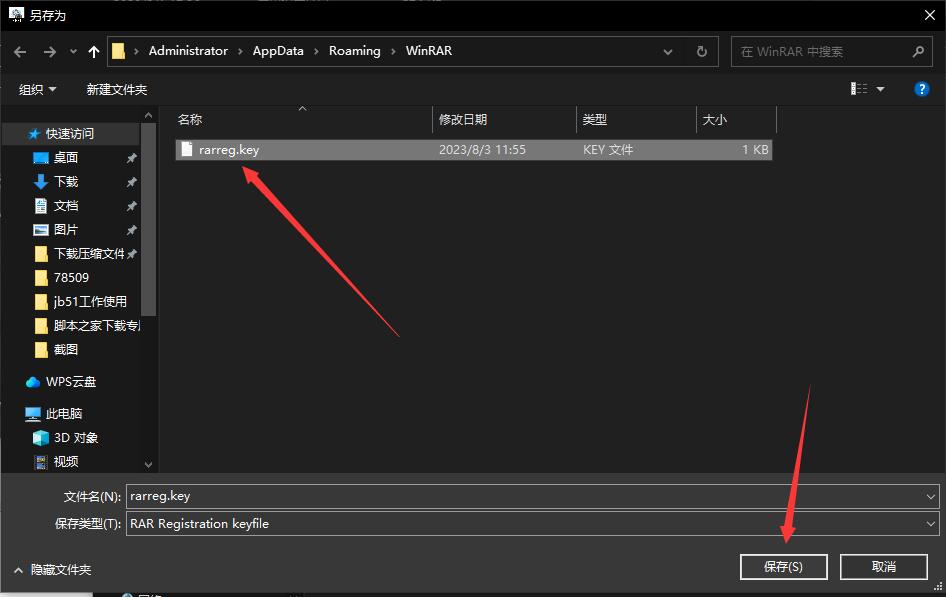Go forward with the right arrow
Screen dimensions: 946x597
tap(49, 52)
